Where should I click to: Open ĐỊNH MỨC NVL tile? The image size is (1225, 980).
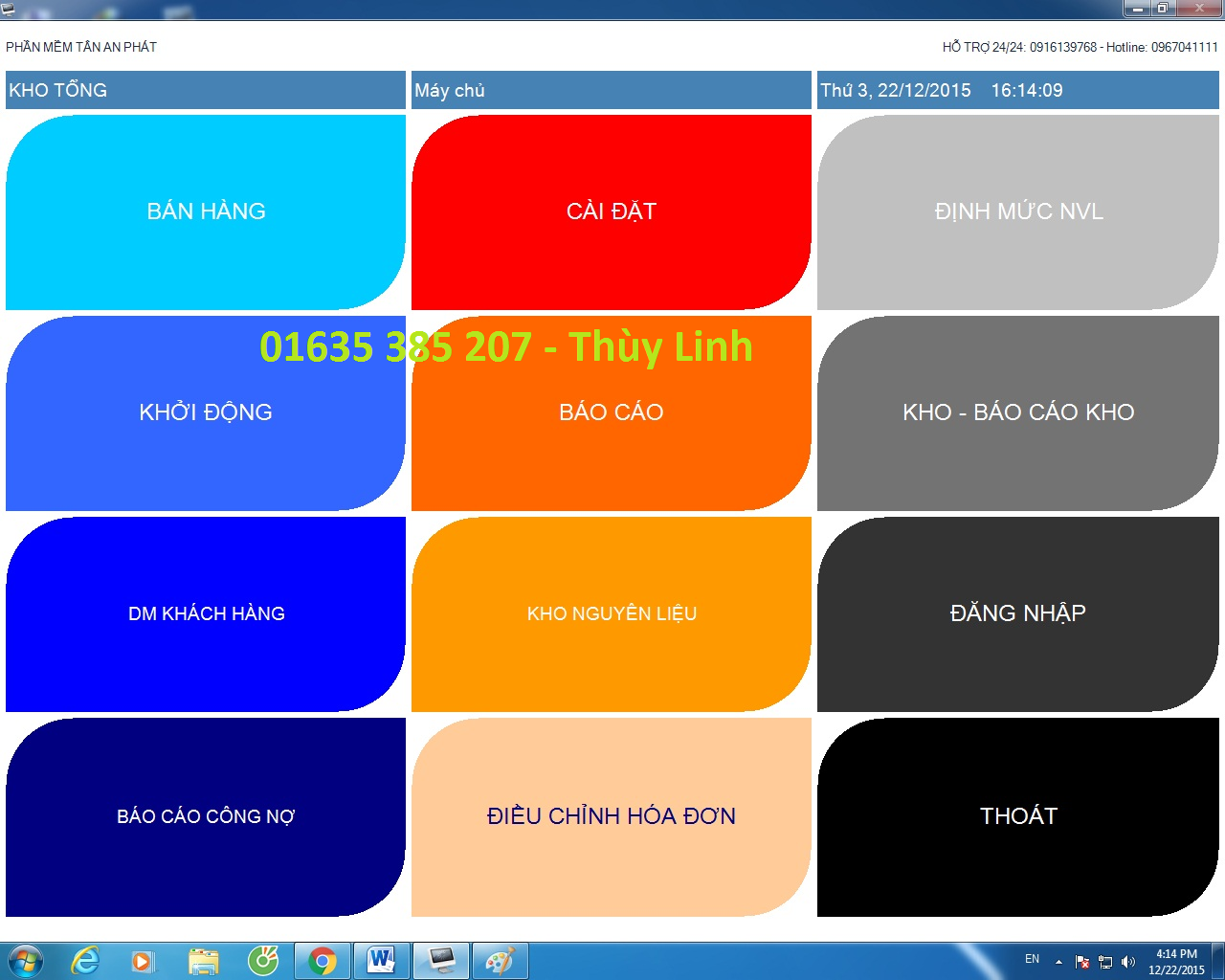click(1017, 212)
